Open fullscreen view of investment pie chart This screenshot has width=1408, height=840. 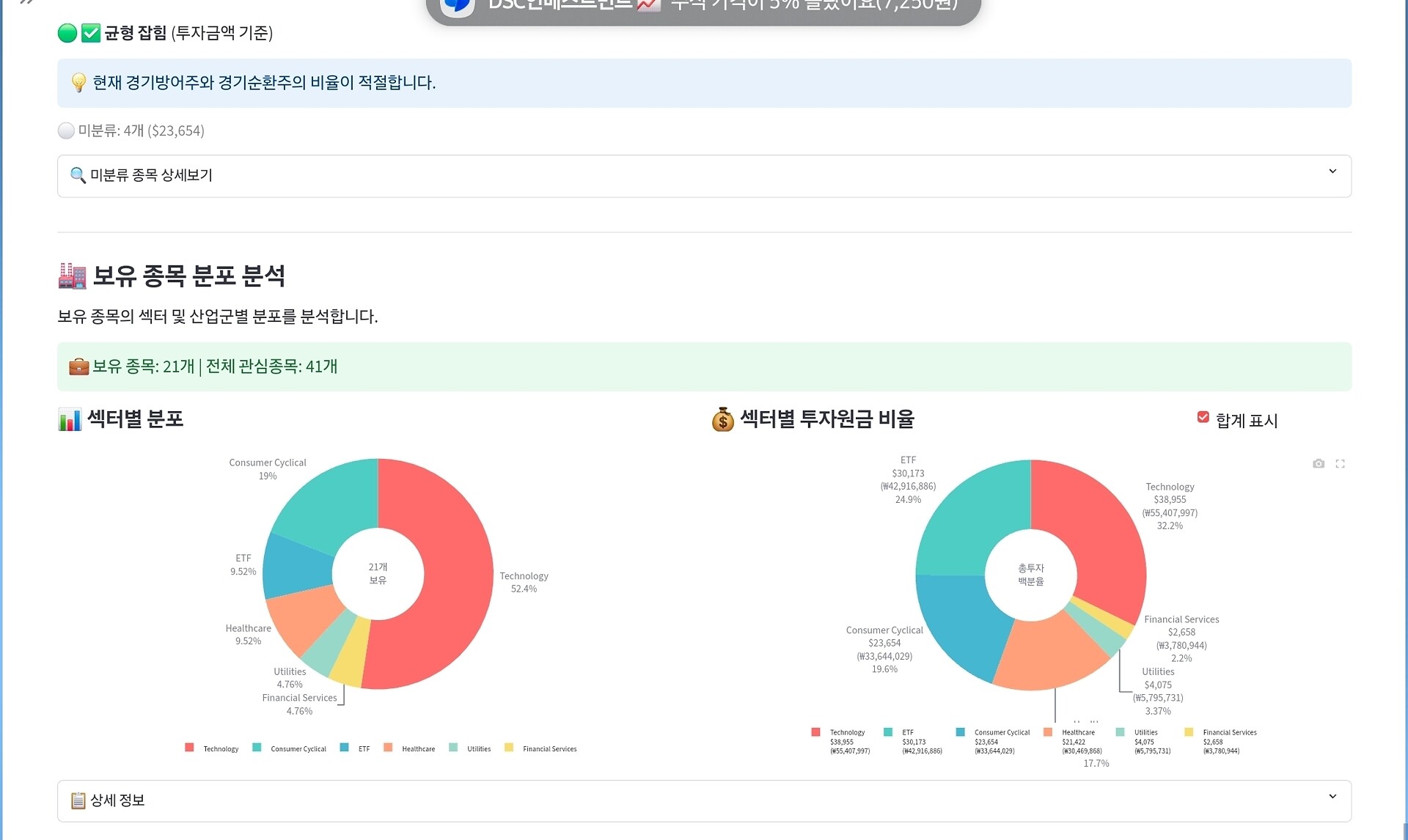pyautogui.click(x=1340, y=464)
